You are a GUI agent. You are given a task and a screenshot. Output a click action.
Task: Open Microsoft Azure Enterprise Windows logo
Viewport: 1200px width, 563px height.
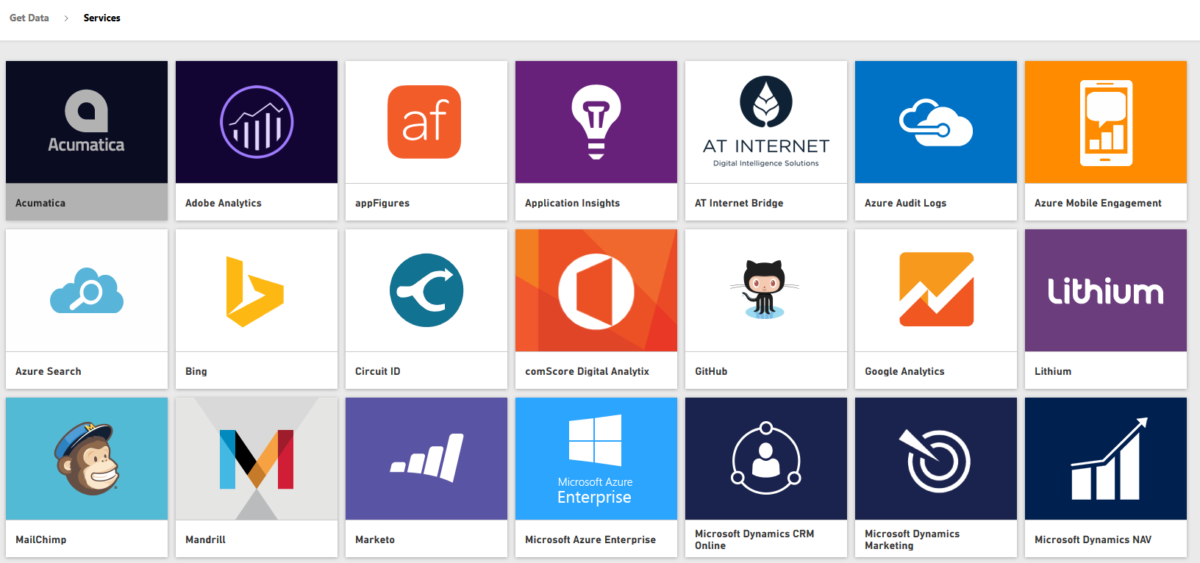tap(597, 458)
